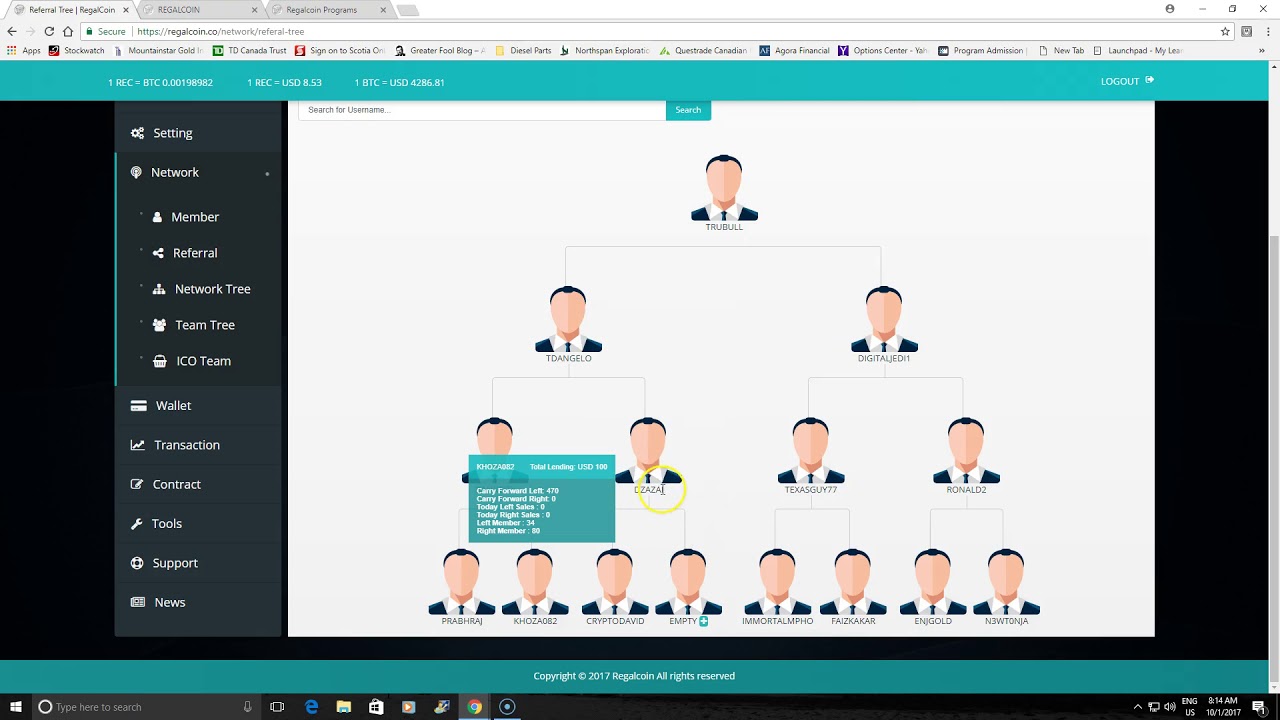Open Microsoft Edge from taskbar
Image resolution: width=1280 pixels, height=720 pixels.
tap(311, 707)
